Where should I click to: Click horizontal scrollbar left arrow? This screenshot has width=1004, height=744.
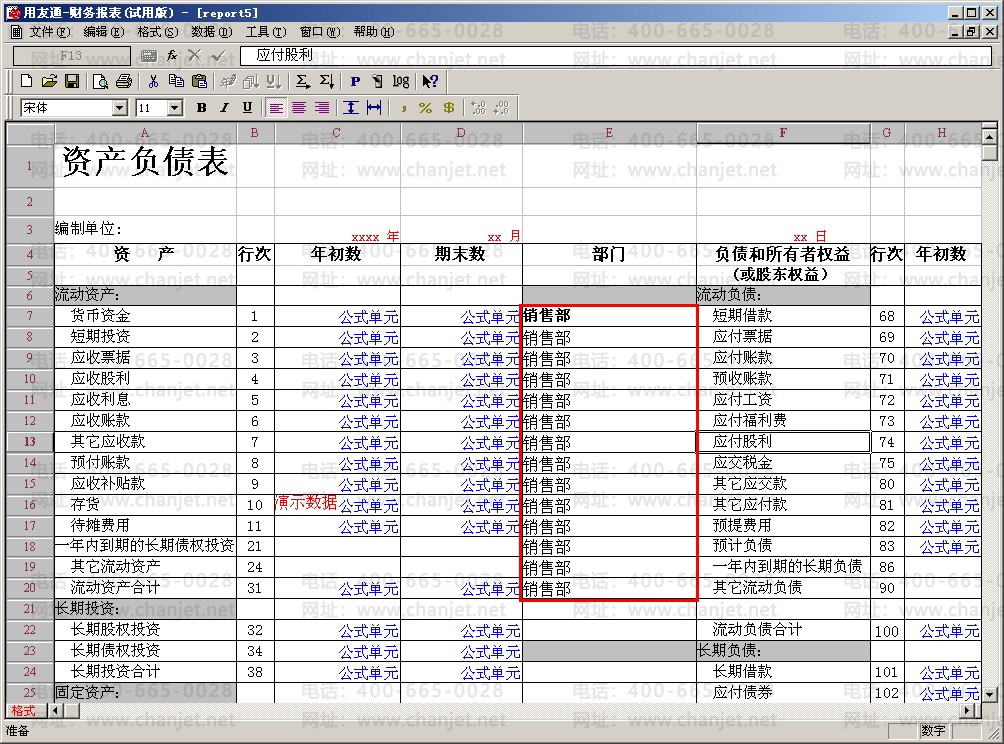pyautogui.click(x=56, y=710)
